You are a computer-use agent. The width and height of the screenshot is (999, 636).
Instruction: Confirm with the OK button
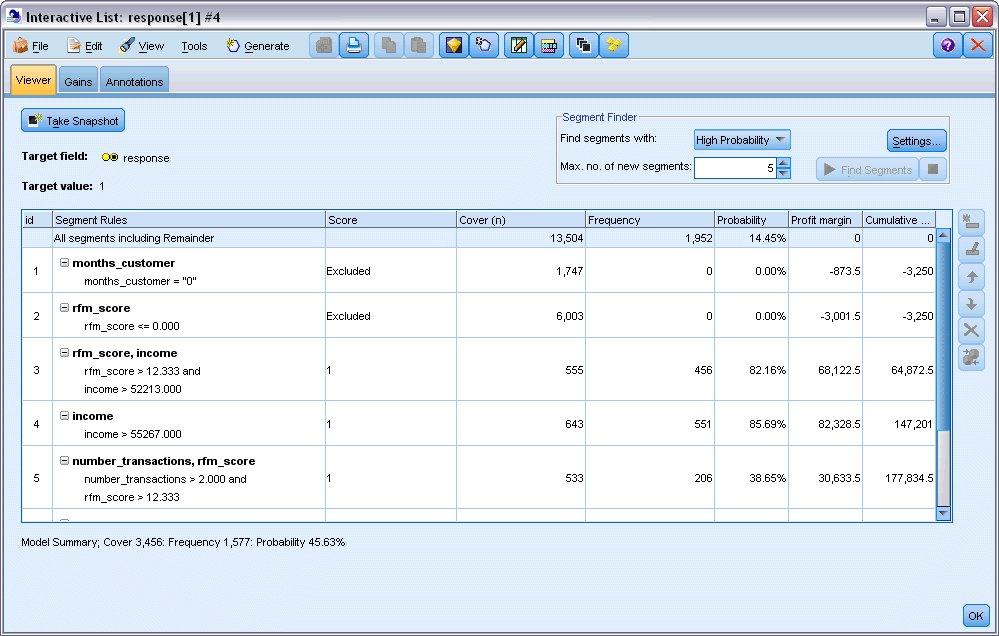[976, 616]
